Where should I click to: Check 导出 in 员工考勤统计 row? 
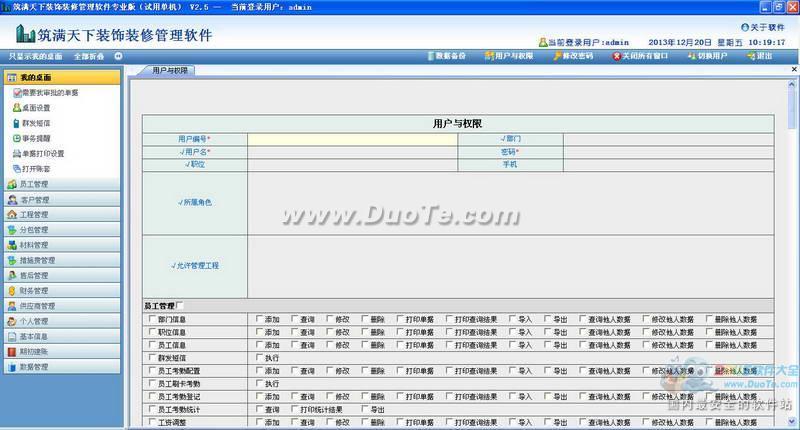(365, 409)
